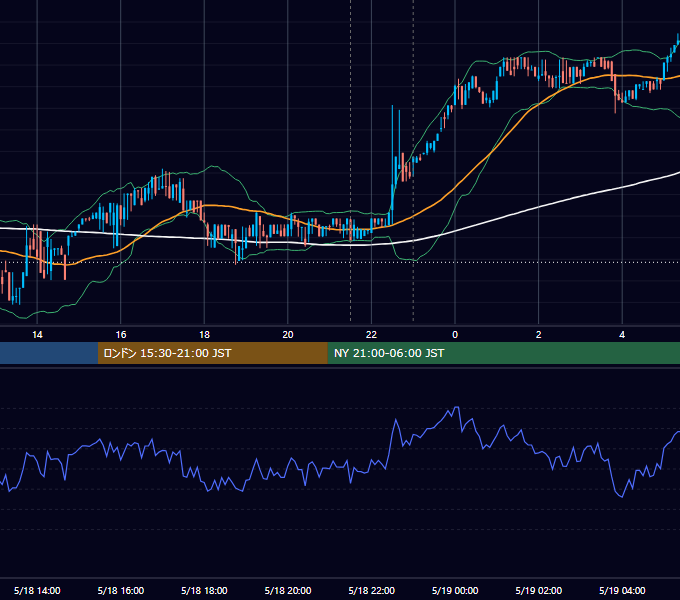Click the 0 hour axis label
The width and height of the screenshot is (680, 600).
tap(455, 335)
